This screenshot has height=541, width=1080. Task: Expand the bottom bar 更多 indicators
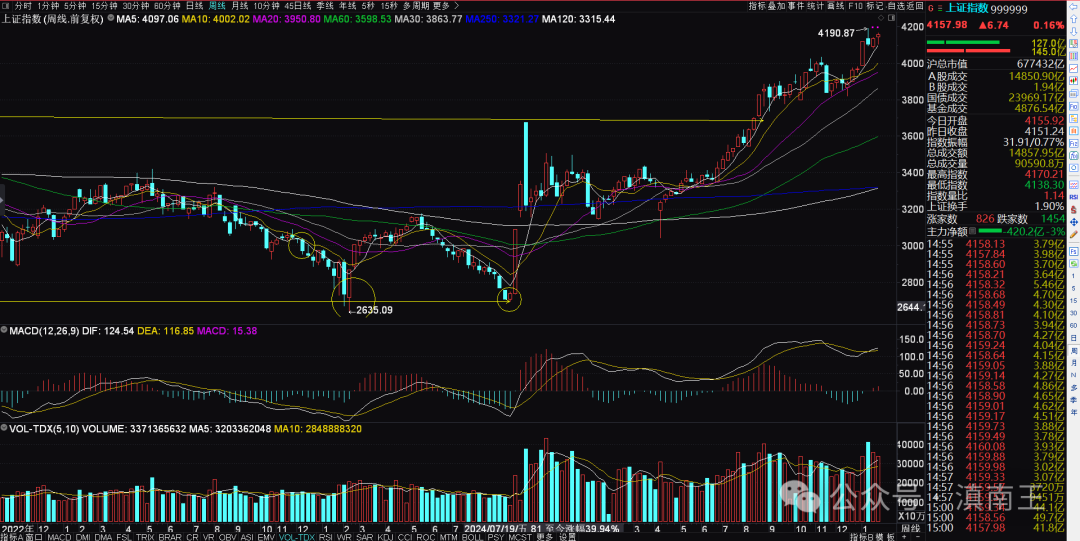coord(545,537)
